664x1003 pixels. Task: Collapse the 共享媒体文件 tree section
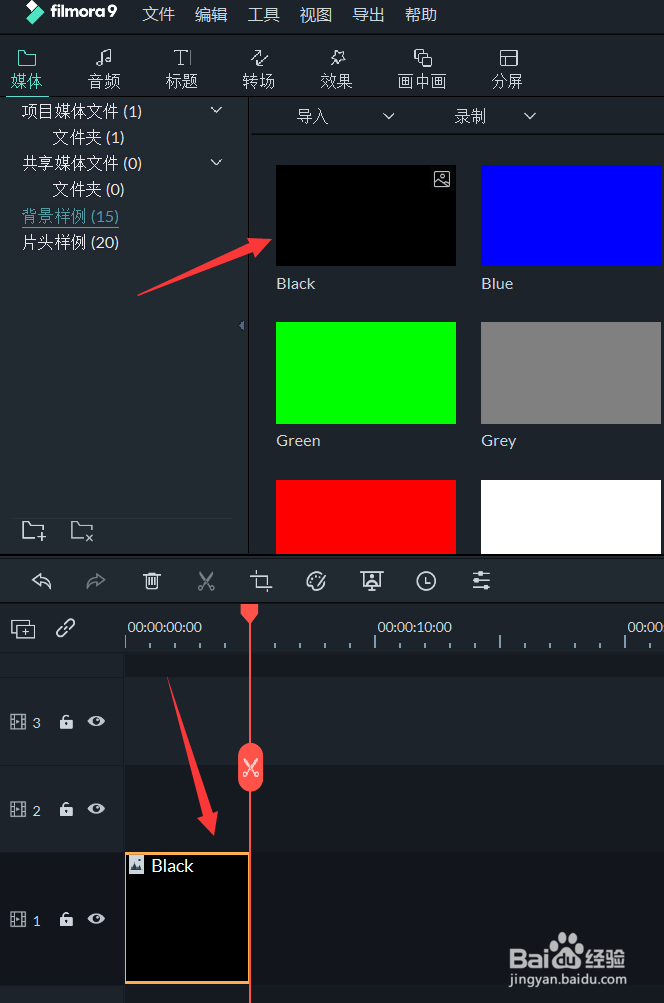217,162
